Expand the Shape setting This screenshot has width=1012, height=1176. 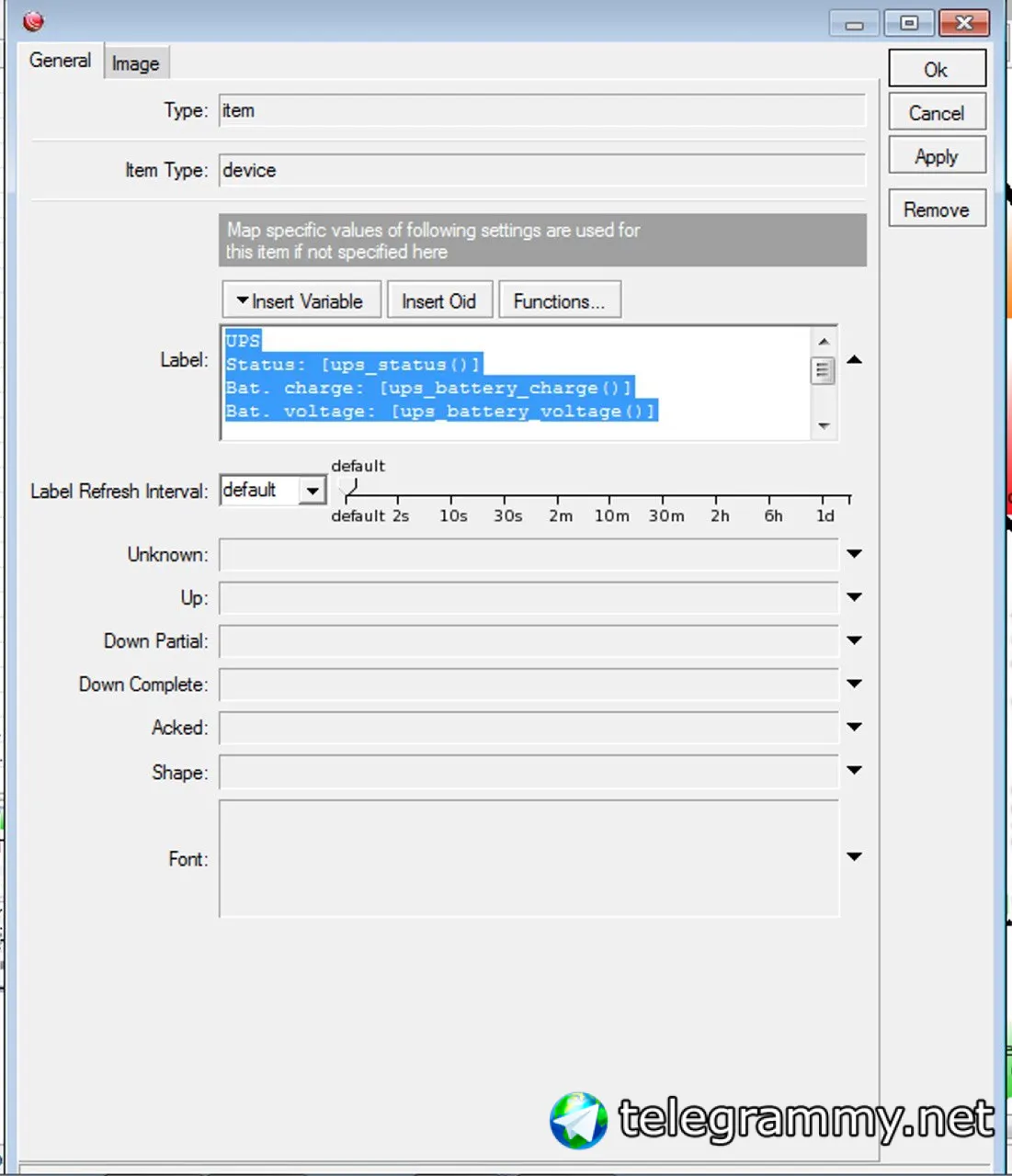tap(854, 770)
